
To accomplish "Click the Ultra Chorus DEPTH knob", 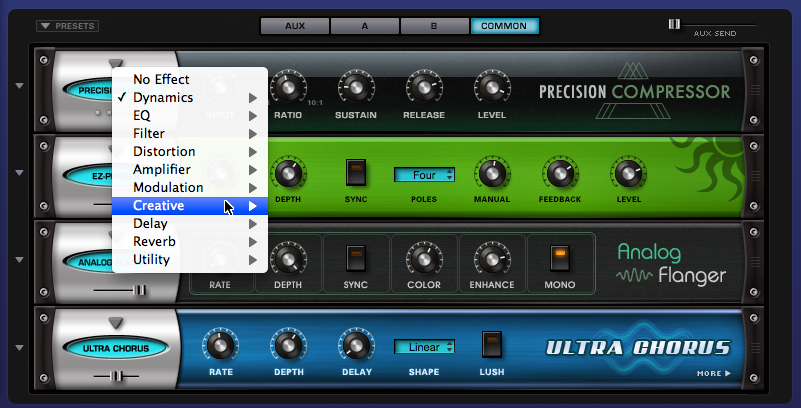I will pos(288,345).
